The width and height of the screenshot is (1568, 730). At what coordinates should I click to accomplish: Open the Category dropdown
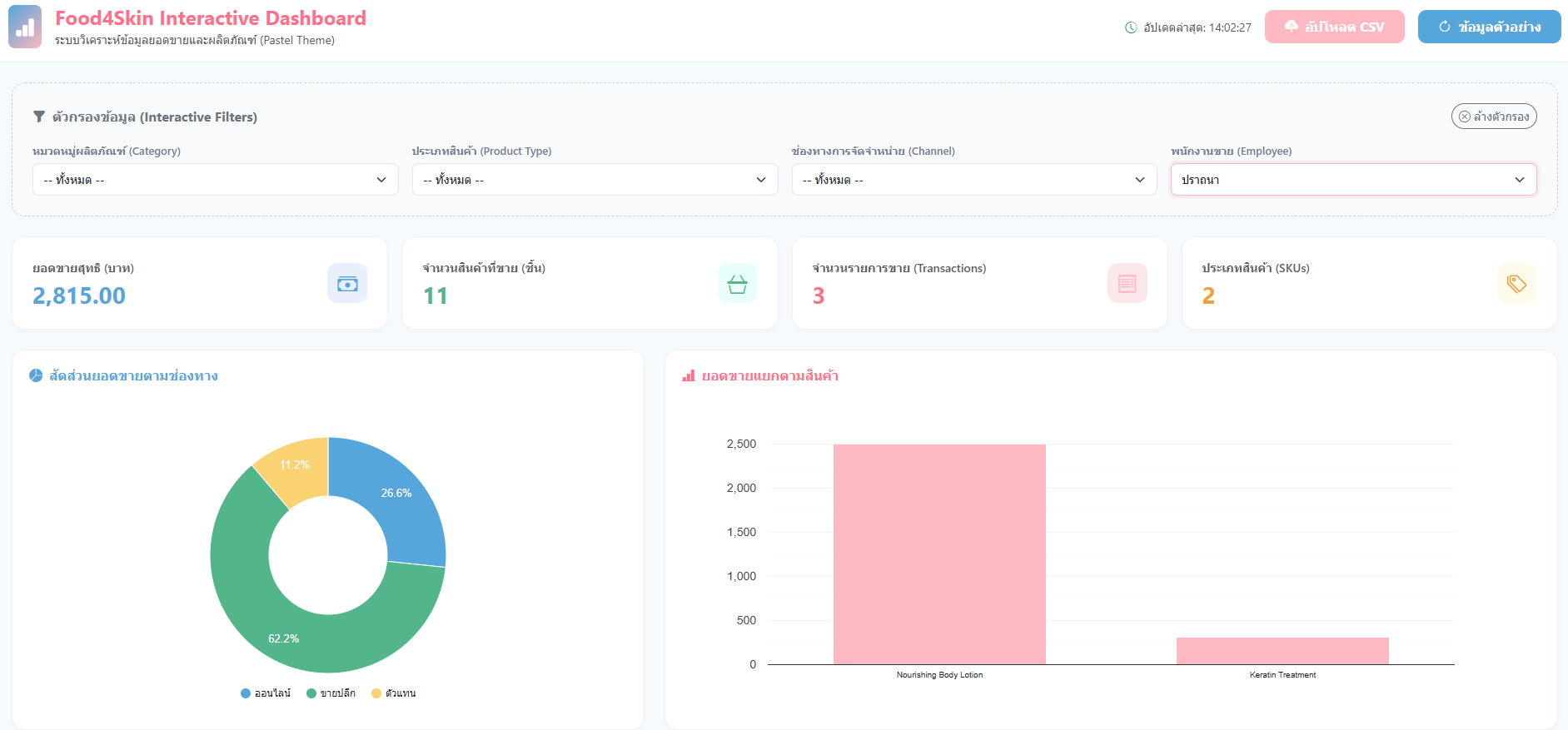tap(216, 180)
